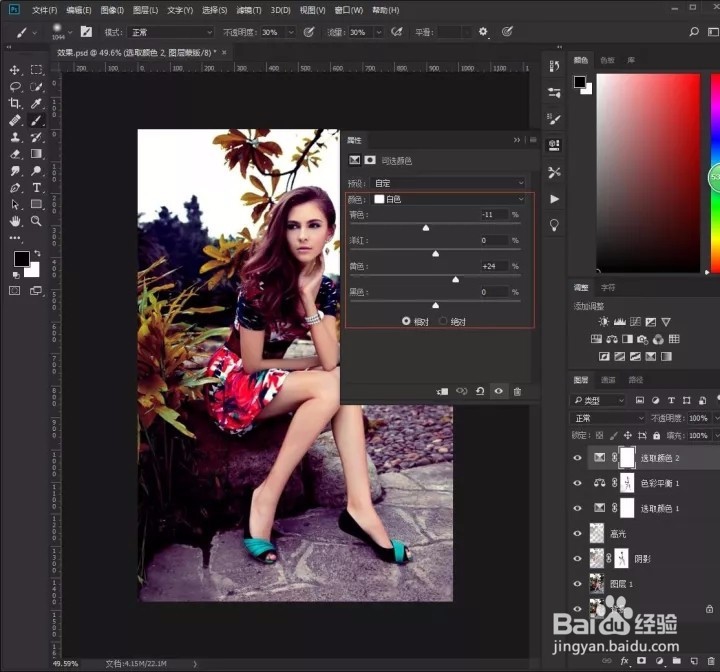Swap foreground and background colors
The height and width of the screenshot is (672, 720).
pyautogui.click(x=37, y=253)
